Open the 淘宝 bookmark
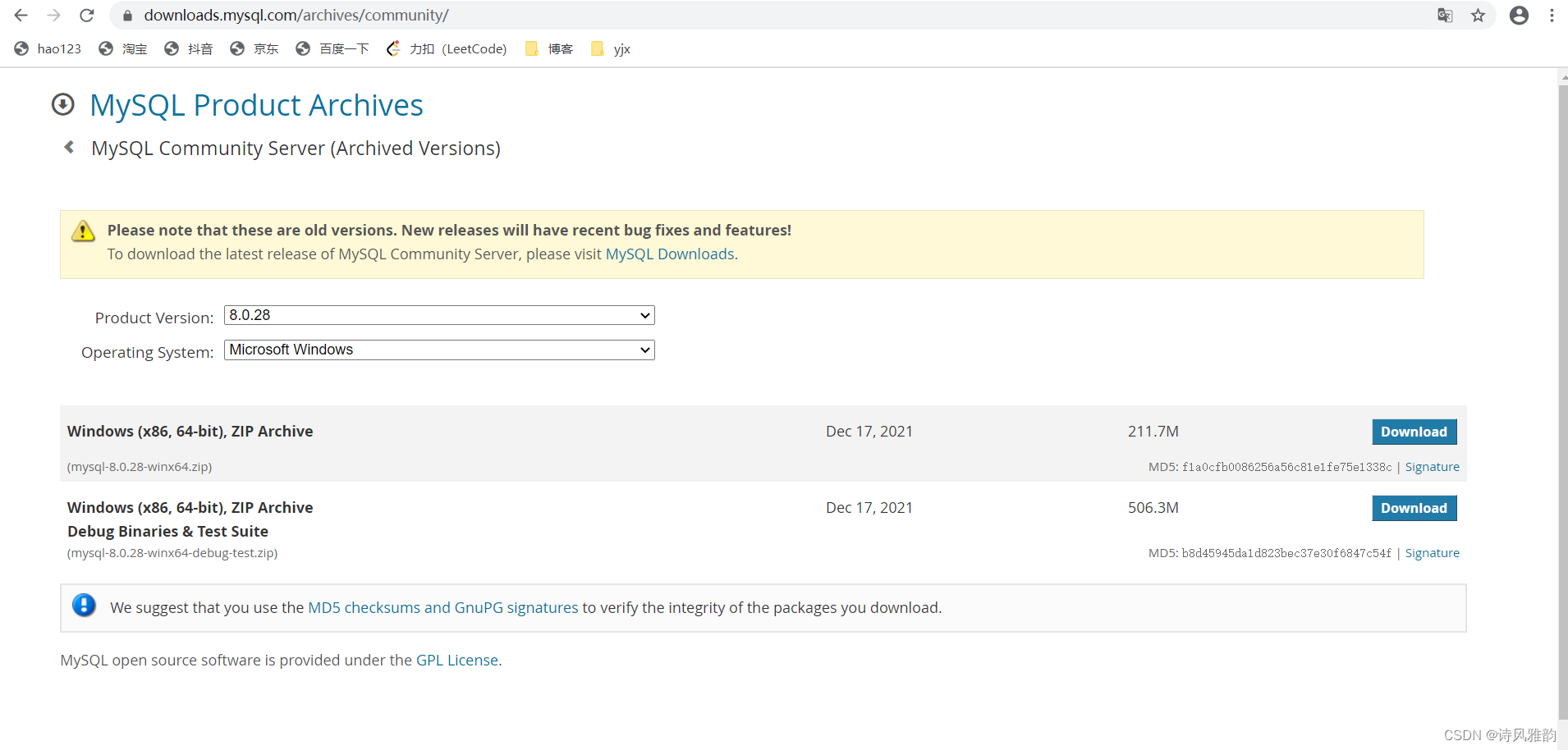The image size is (1568, 750). (x=123, y=48)
